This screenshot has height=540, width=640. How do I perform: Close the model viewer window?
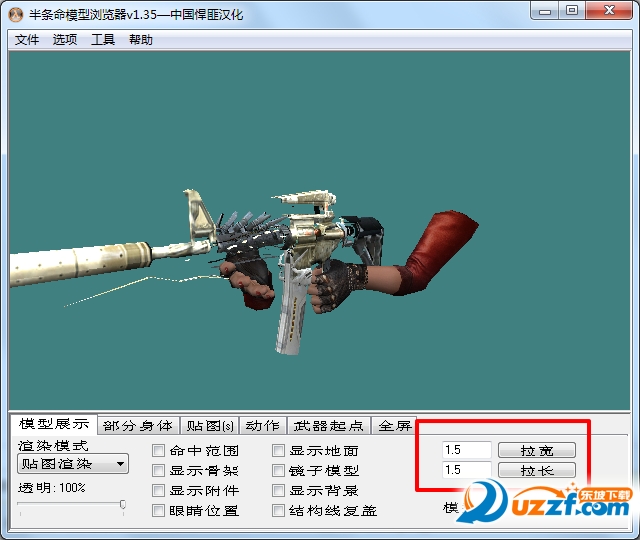609,11
